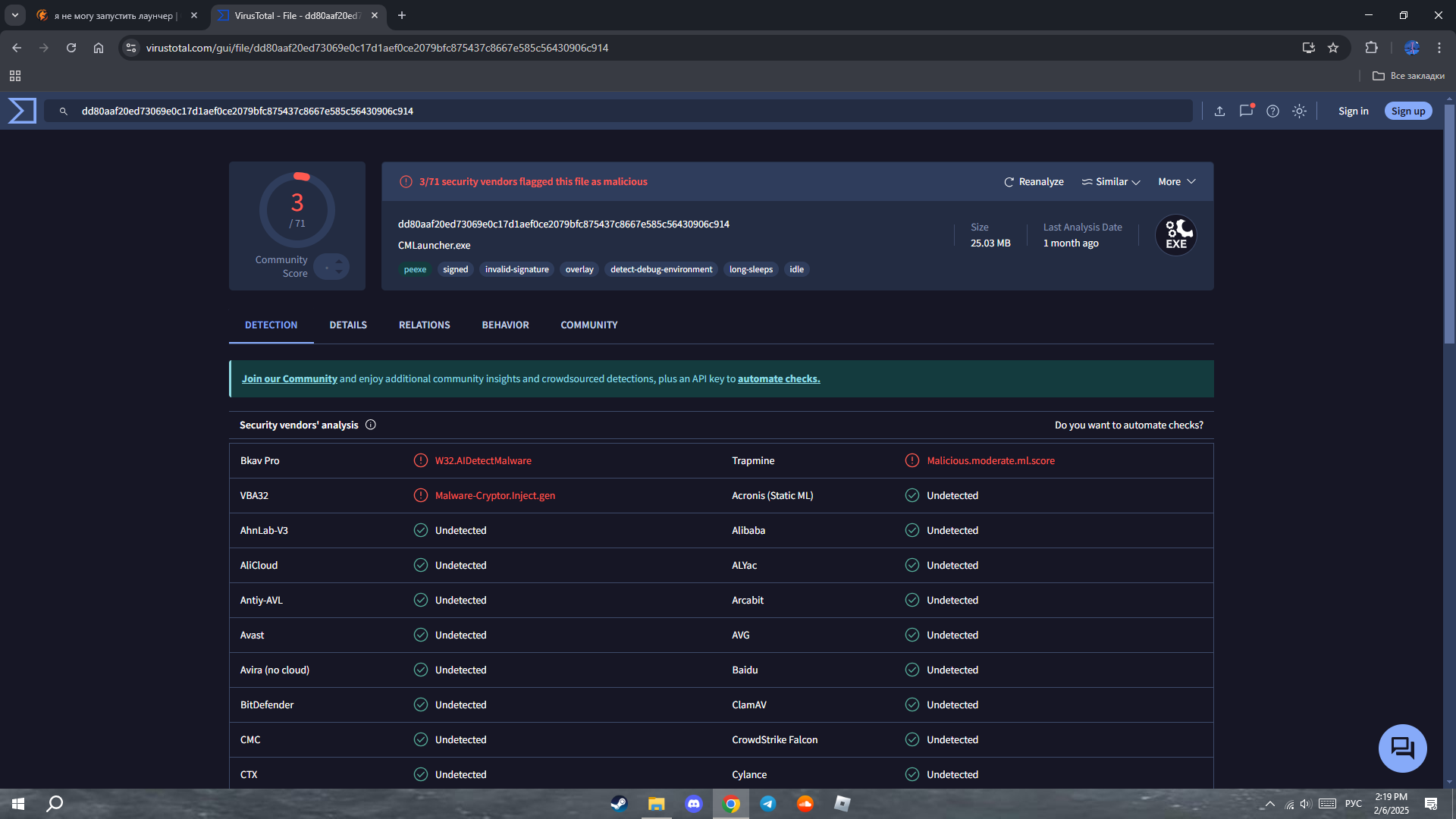Screen dimensions: 1456x819
Task: Click the VirusTotal home logo icon
Action: click(x=22, y=111)
